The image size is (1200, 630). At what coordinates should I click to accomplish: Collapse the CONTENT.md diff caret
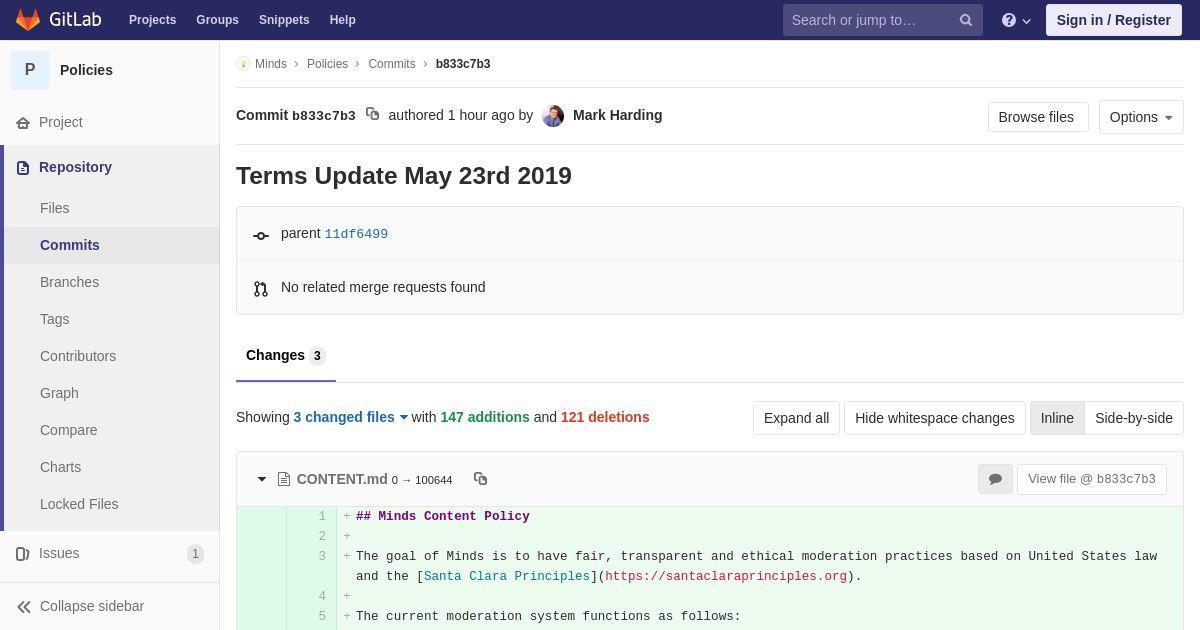[262, 479]
